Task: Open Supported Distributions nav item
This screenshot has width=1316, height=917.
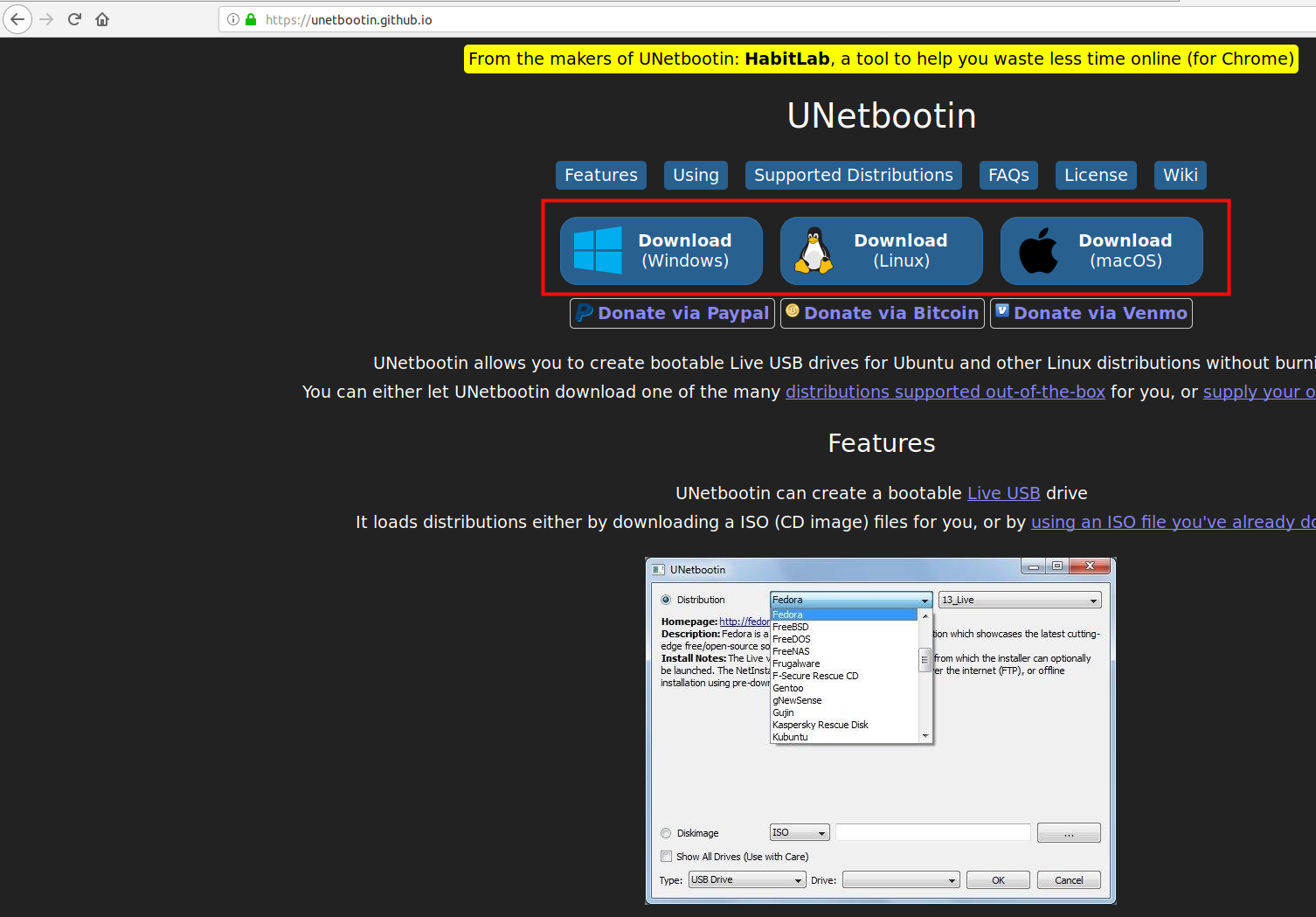Action: click(854, 175)
